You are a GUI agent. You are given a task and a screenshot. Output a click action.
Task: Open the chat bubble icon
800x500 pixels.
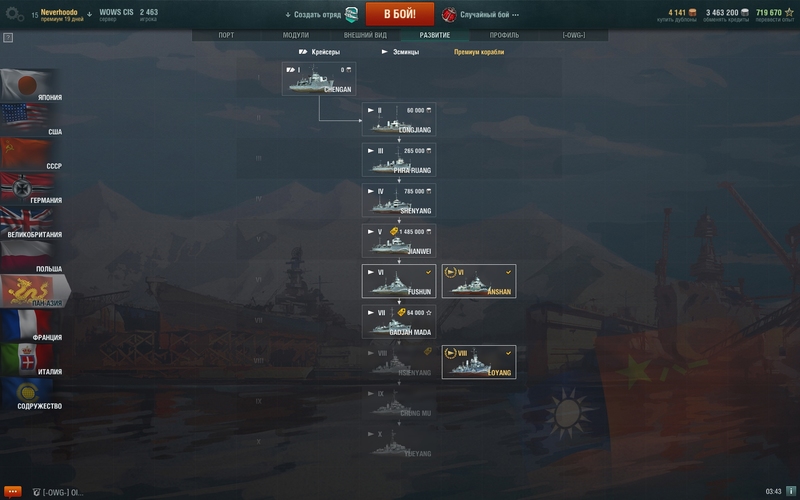pos(12,491)
